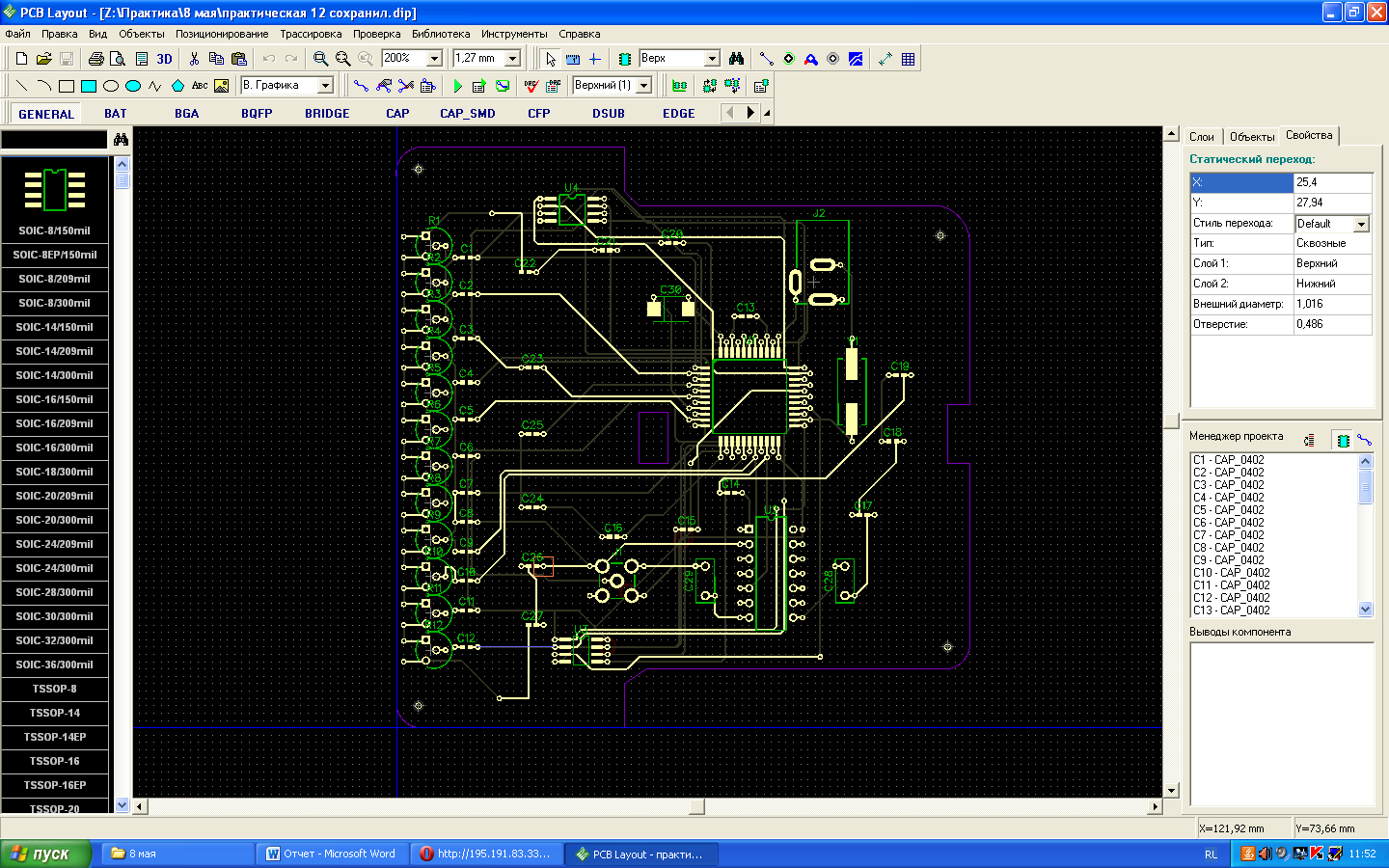Viewport: 1389px width, 868px height.
Task: Select the place component chip tool
Action: point(625,59)
